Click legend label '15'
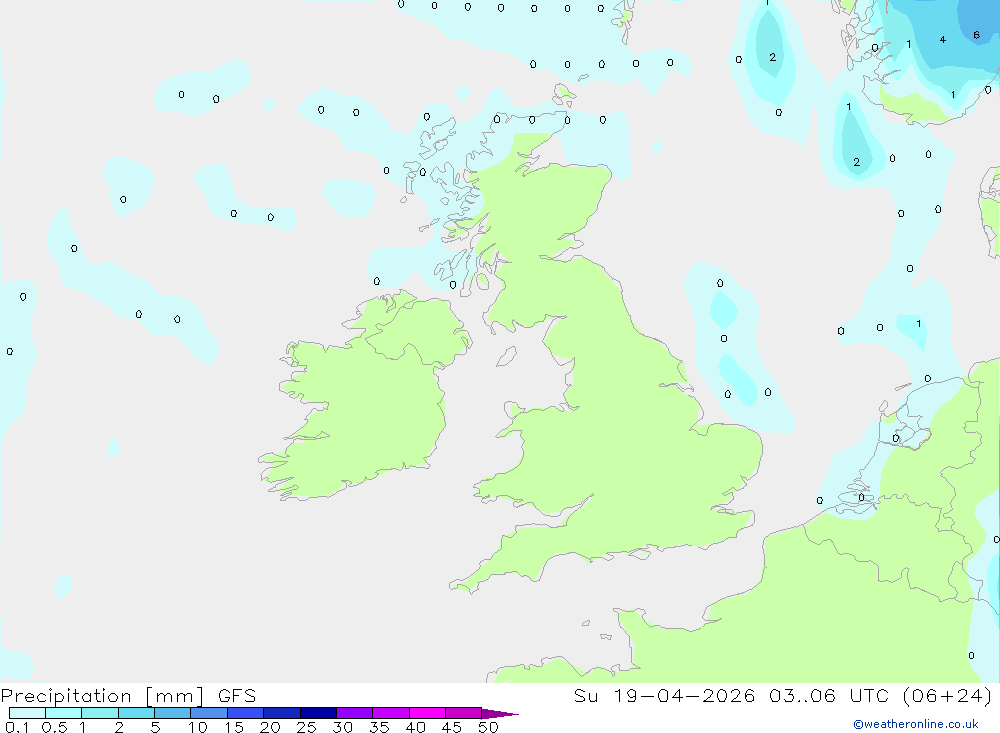Screen dimensions: 1000x733 (x=234, y=727)
